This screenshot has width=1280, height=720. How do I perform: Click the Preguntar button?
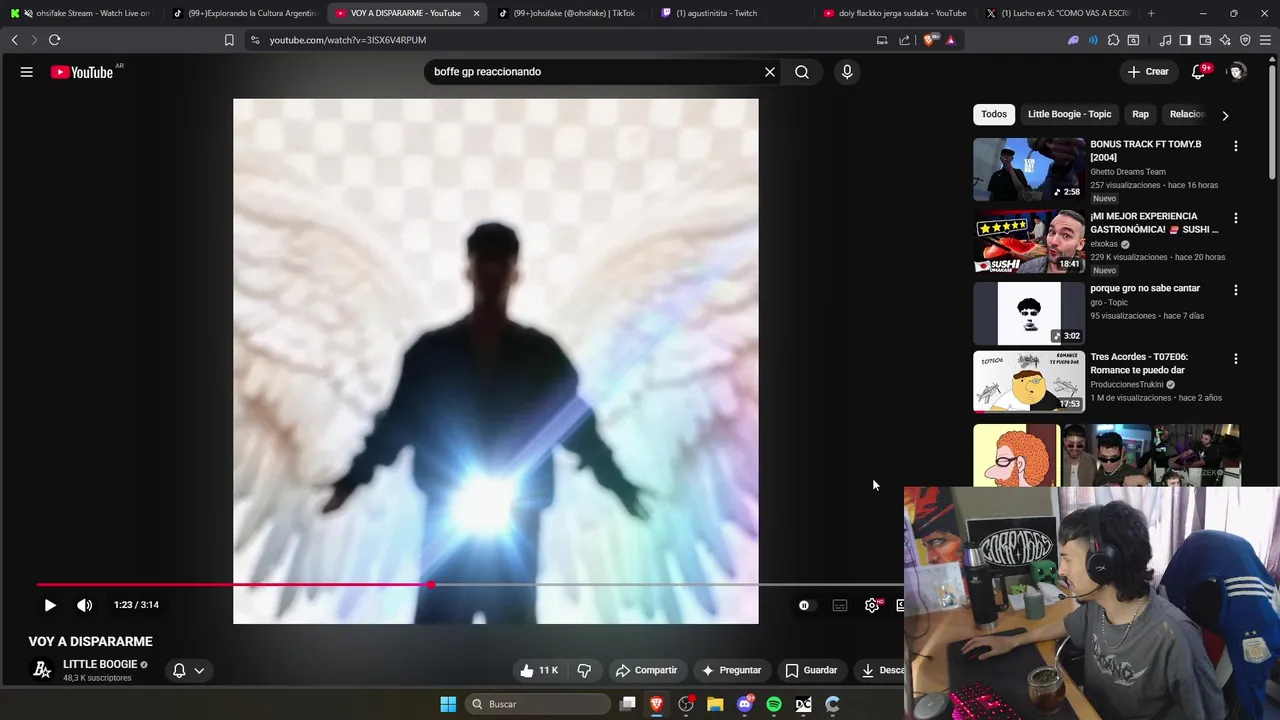732,670
